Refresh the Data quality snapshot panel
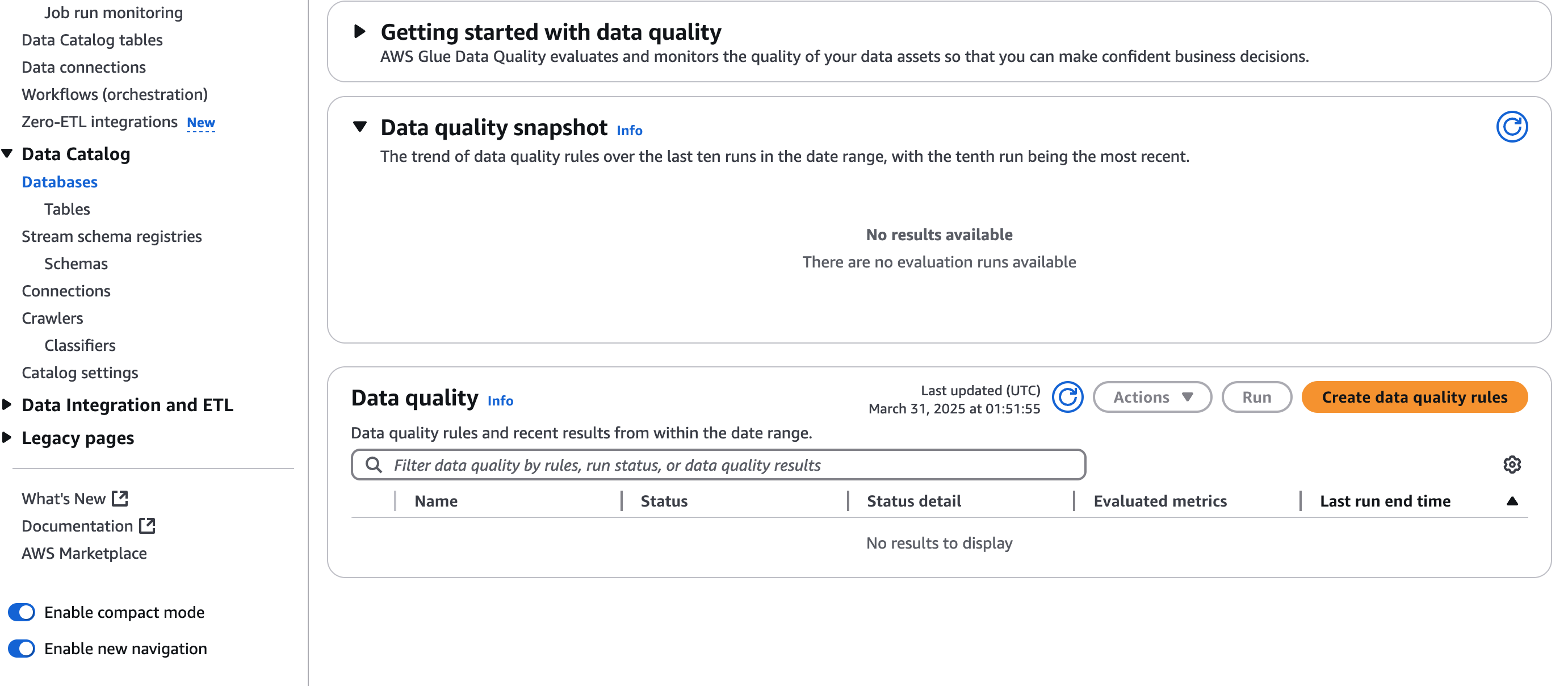The image size is (1568, 686). pos(1512,127)
